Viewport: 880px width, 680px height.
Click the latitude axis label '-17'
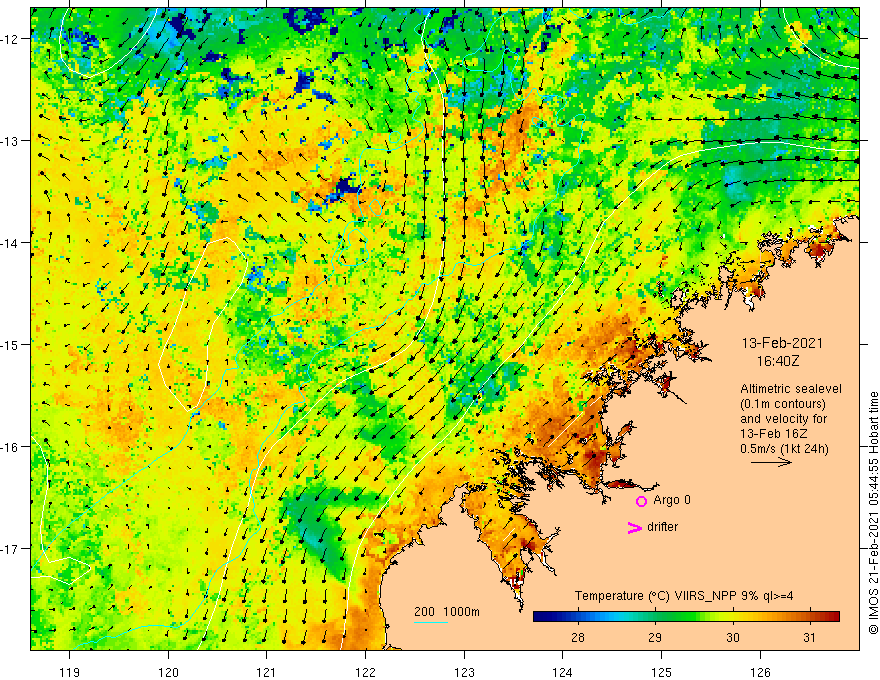click(x=10, y=549)
